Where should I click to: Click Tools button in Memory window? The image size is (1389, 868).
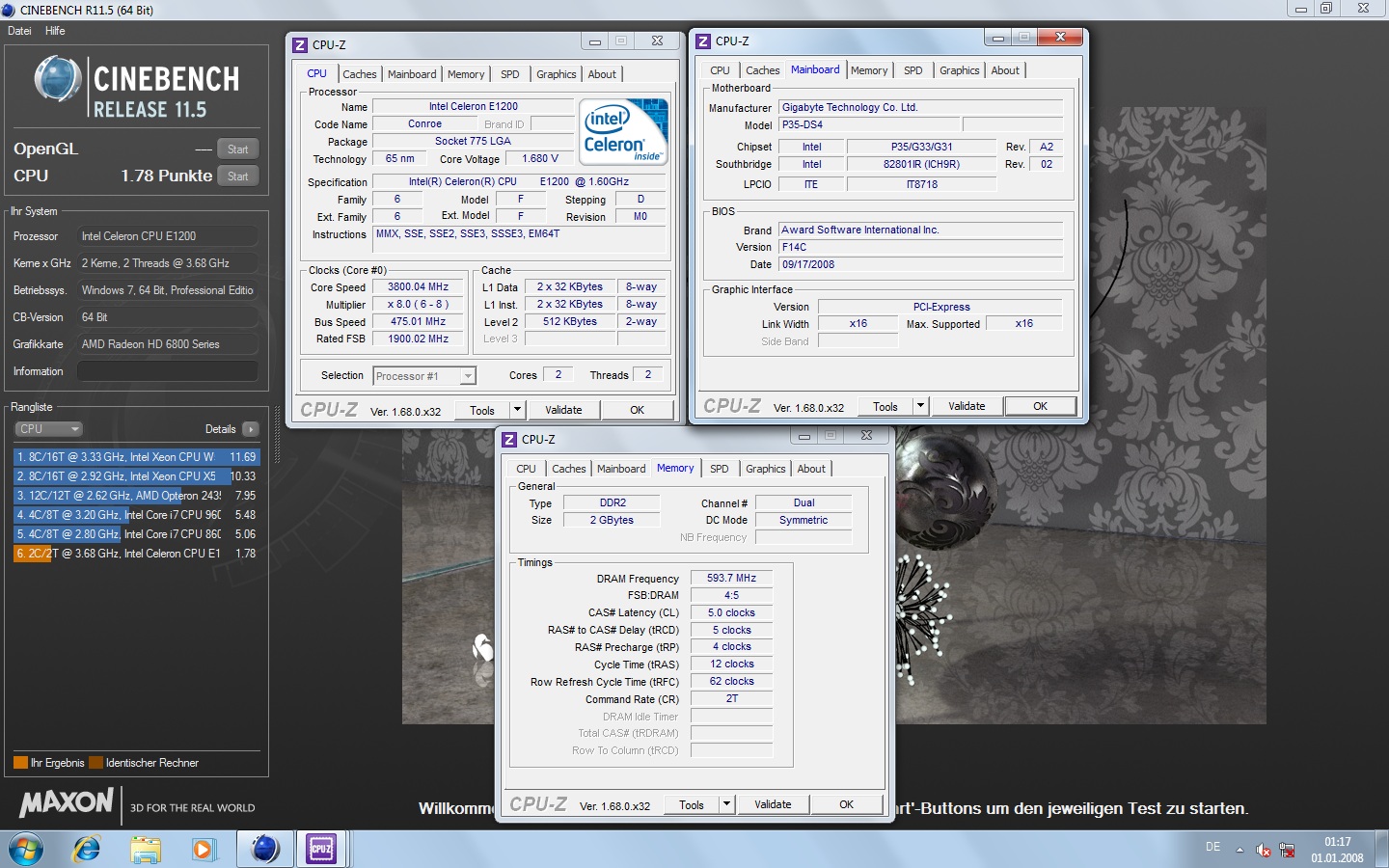tap(692, 804)
